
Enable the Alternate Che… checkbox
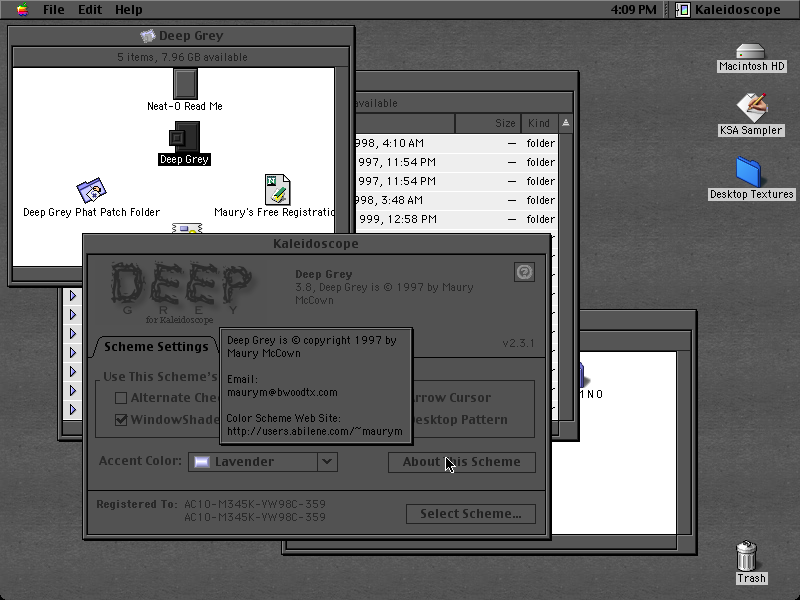[121, 398]
